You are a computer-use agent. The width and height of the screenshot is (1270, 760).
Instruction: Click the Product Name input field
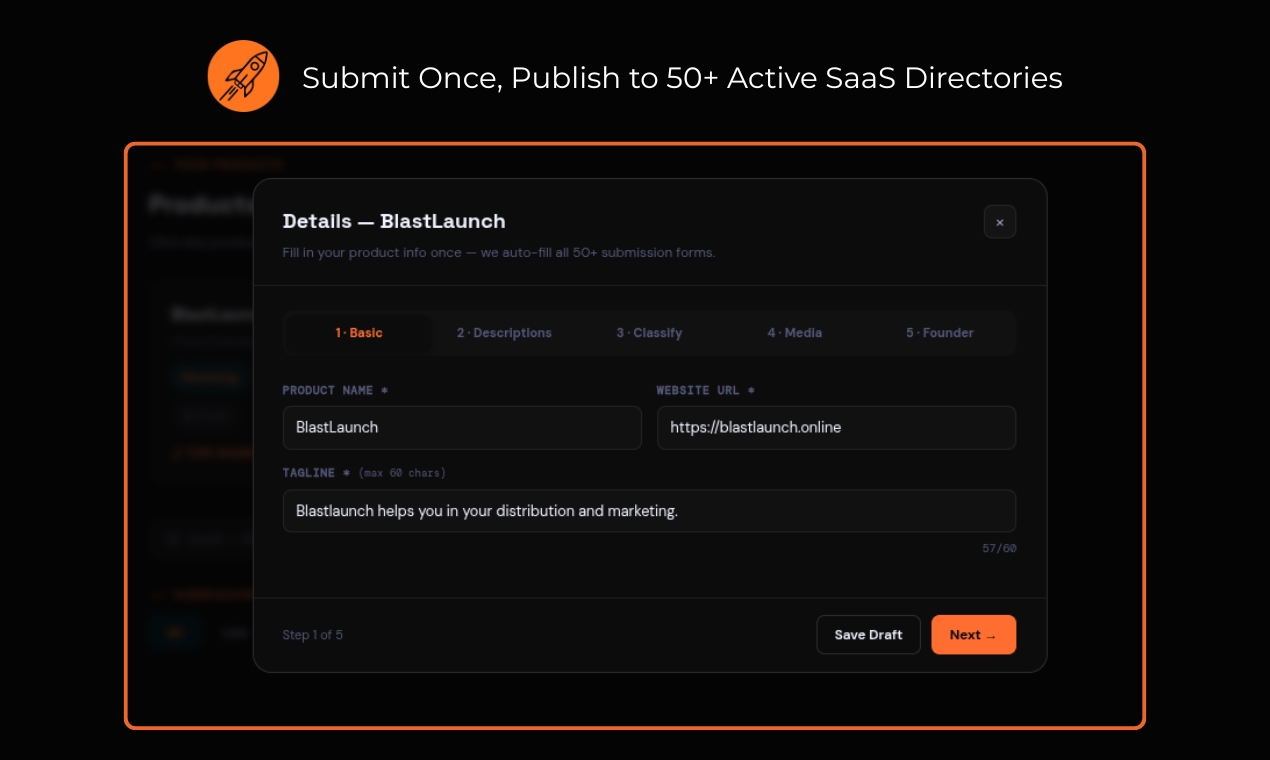point(462,427)
